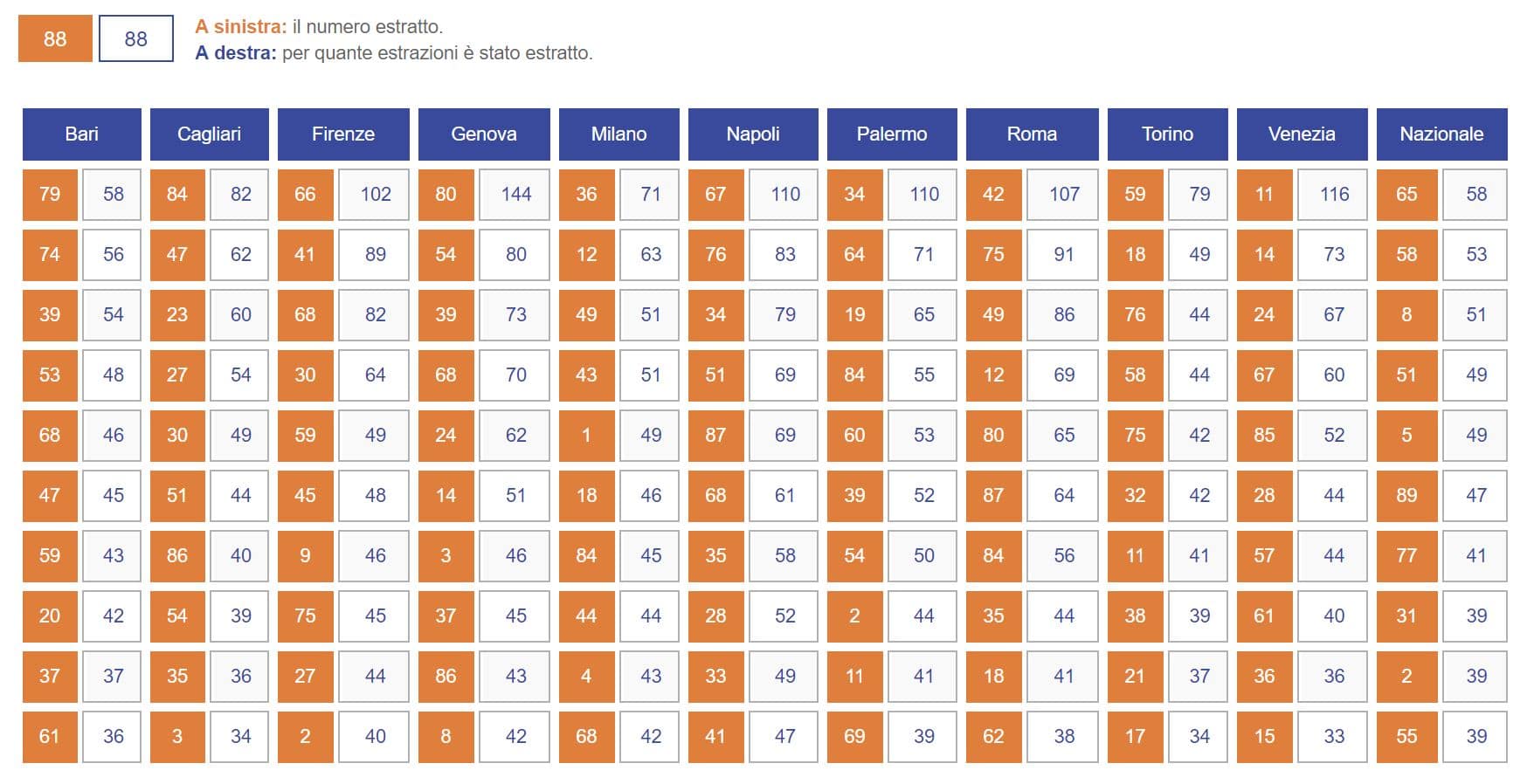The width and height of the screenshot is (1534, 784).
Task: Select the Cagliari column header
Action: [209, 134]
